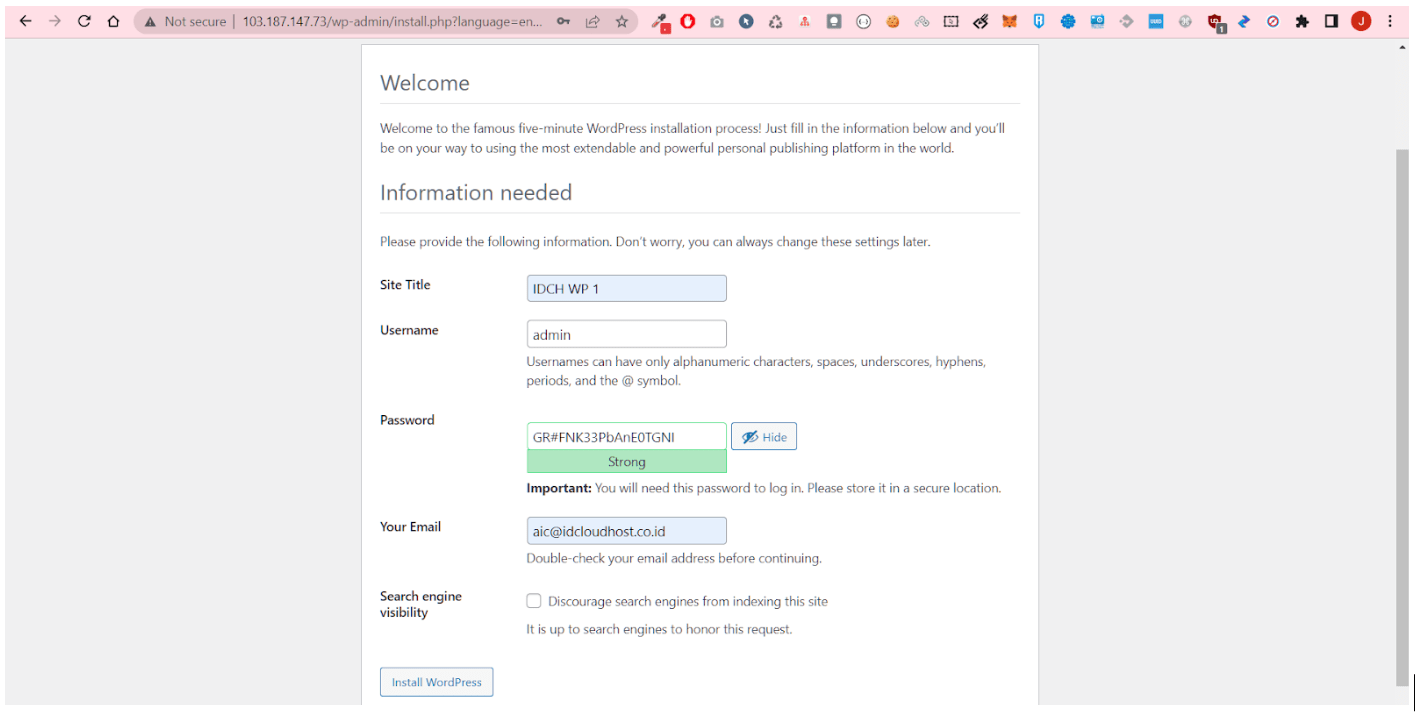Click the browser back arrow

[26, 21]
